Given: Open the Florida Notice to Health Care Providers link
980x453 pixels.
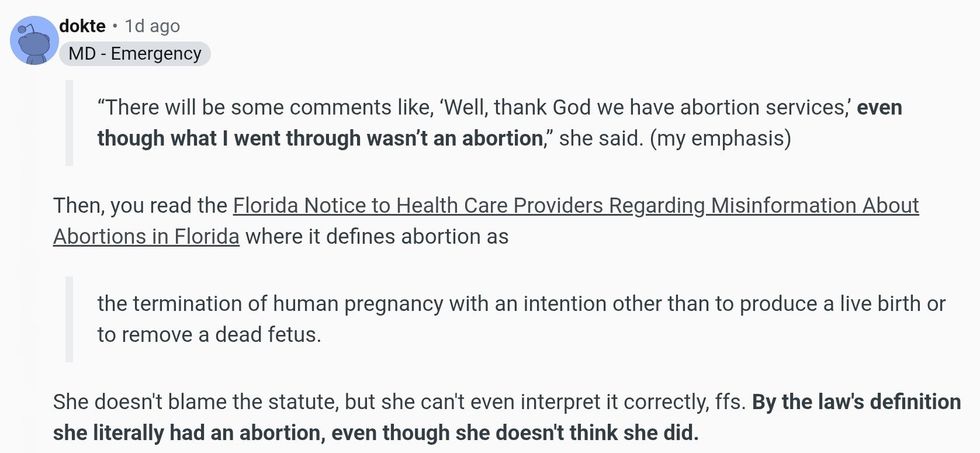Looking at the screenshot, I should (575, 206).
